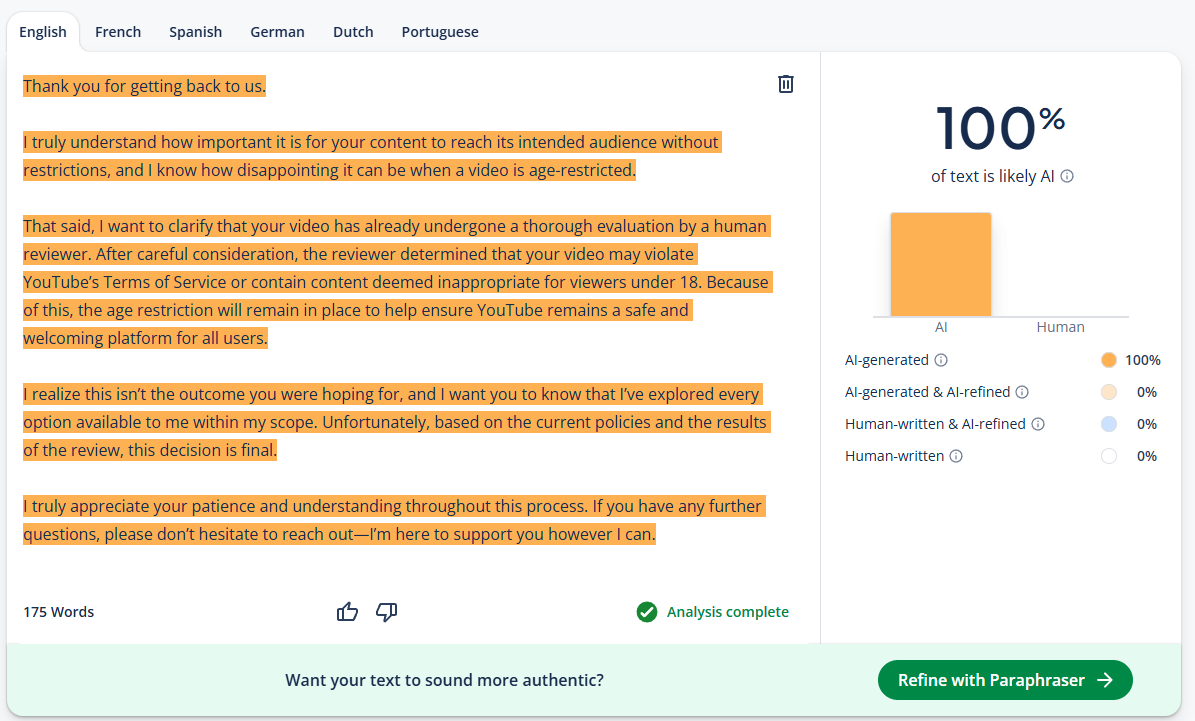Click the 'AI' axis label under chart
This screenshot has width=1195, height=721.
941,327
